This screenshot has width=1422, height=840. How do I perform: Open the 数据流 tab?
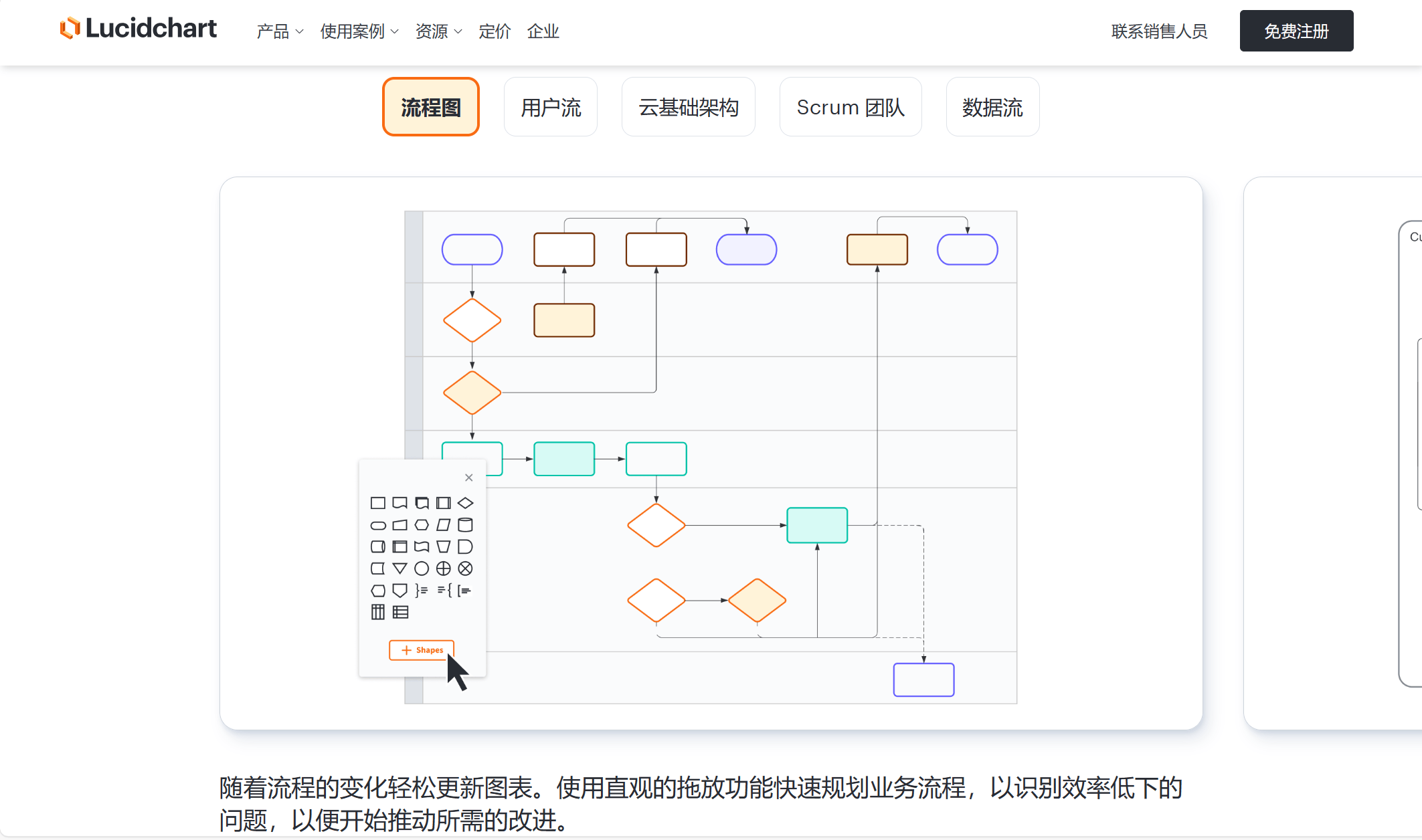point(992,107)
